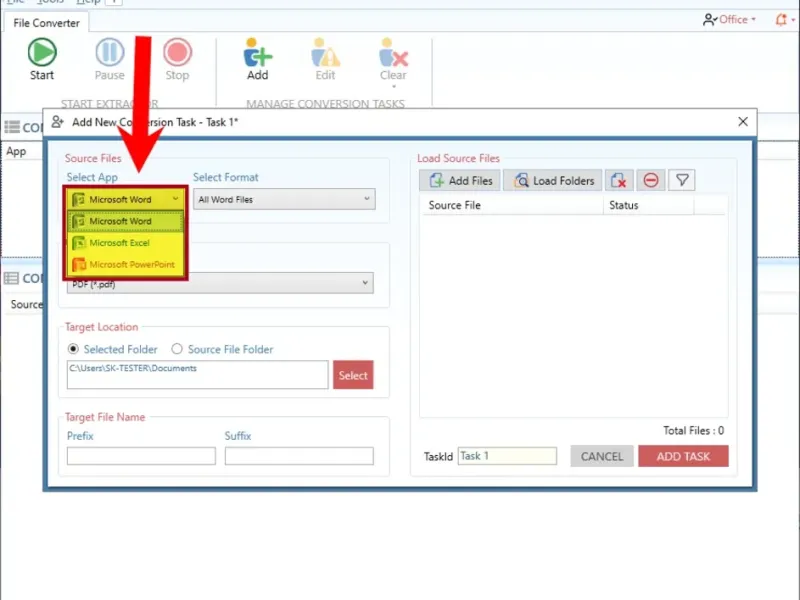This screenshot has width=800, height=600.
Task: Open the Select Format dropdown
Action: pos(284,199)
